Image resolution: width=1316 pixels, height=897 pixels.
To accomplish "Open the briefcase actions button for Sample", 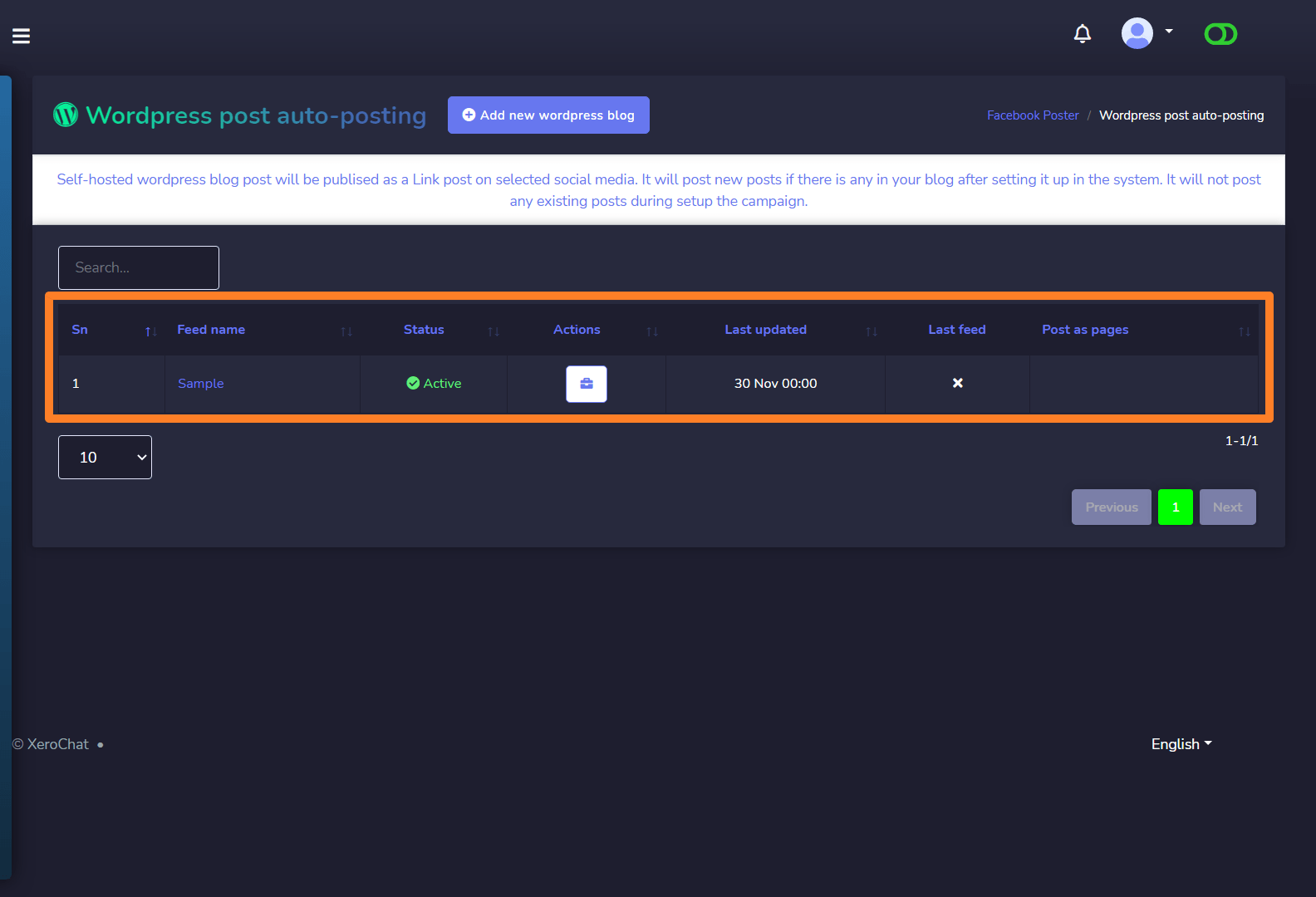I will 587,384.
